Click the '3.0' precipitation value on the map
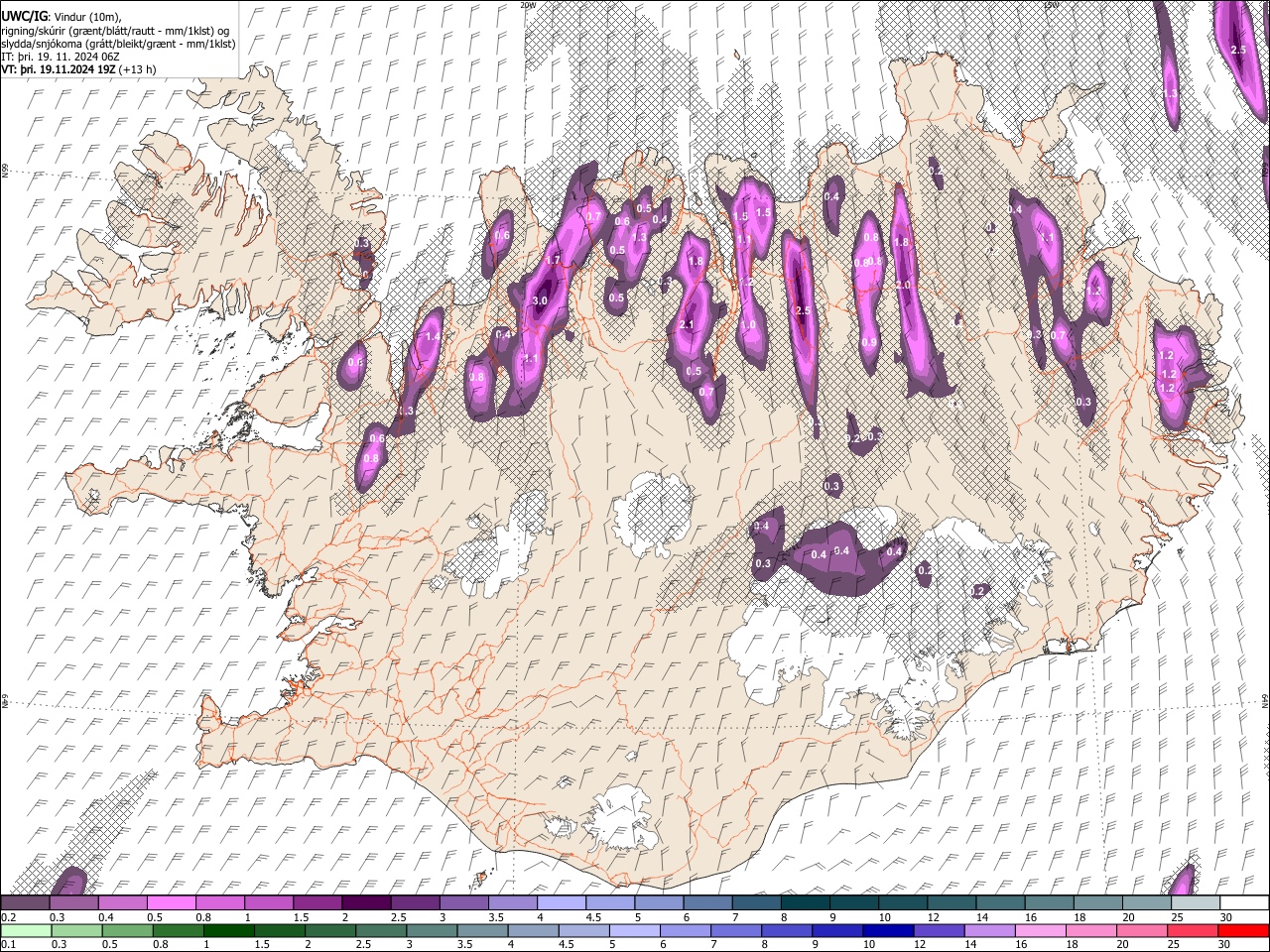Viewport: 1270px width, 952px height. [540, 300]
